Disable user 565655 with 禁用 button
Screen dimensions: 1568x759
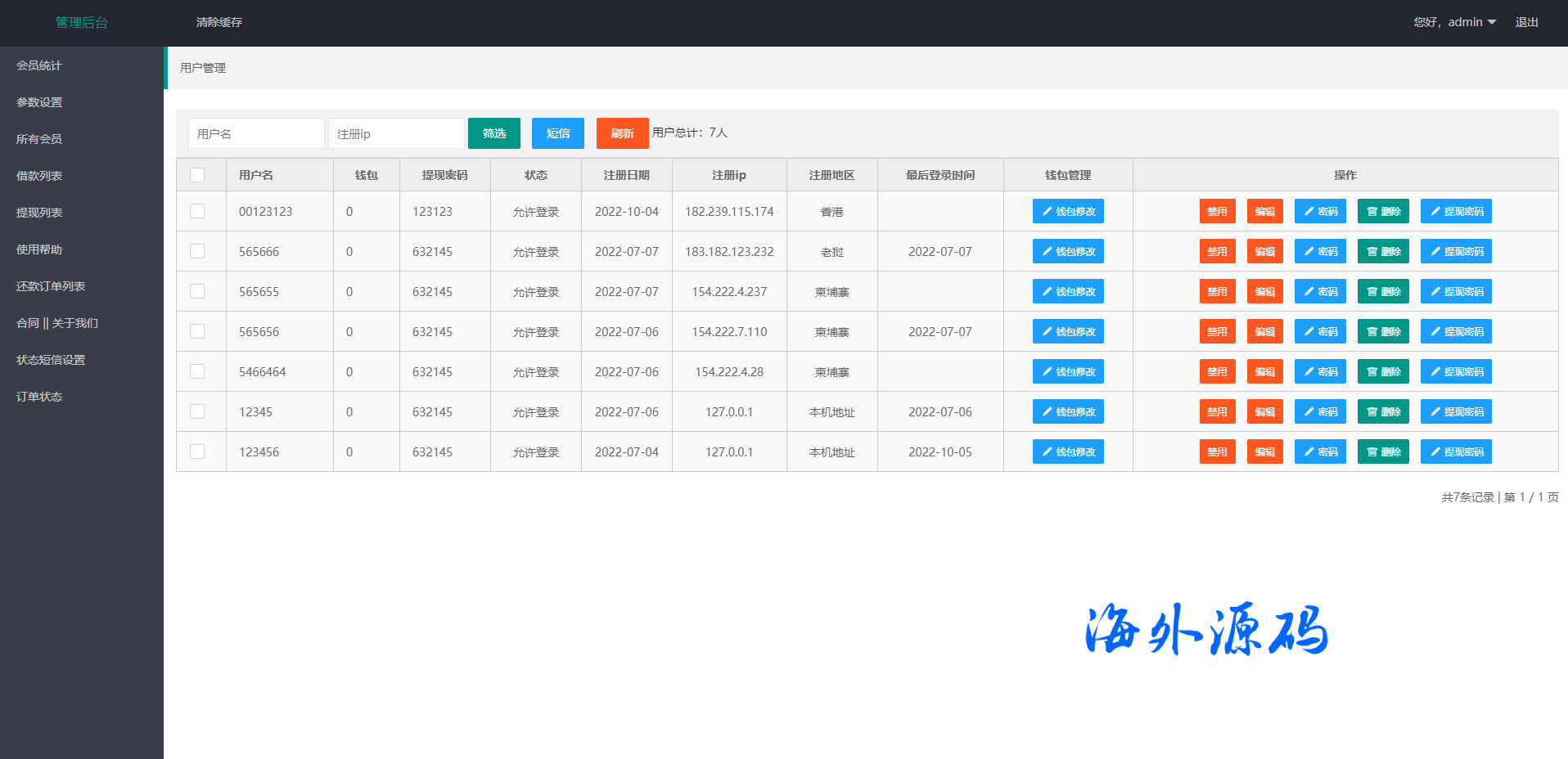pyautogui.click(x=1217, y=291)
